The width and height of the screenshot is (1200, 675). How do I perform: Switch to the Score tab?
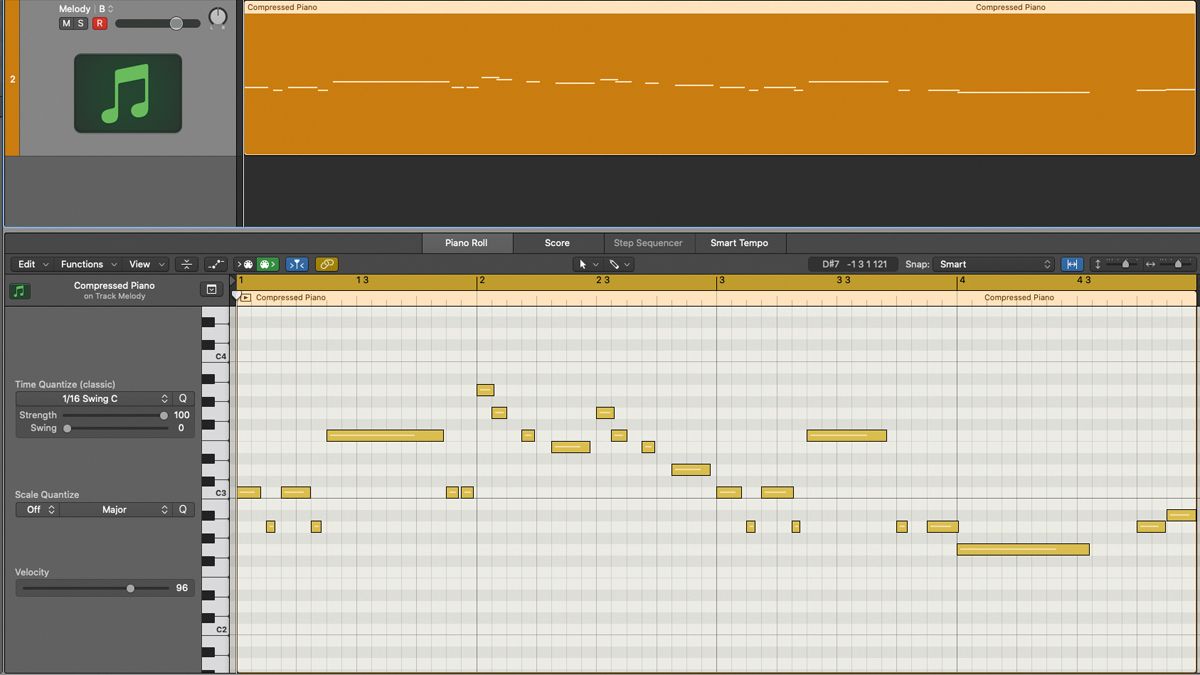[x=558, y=242]
